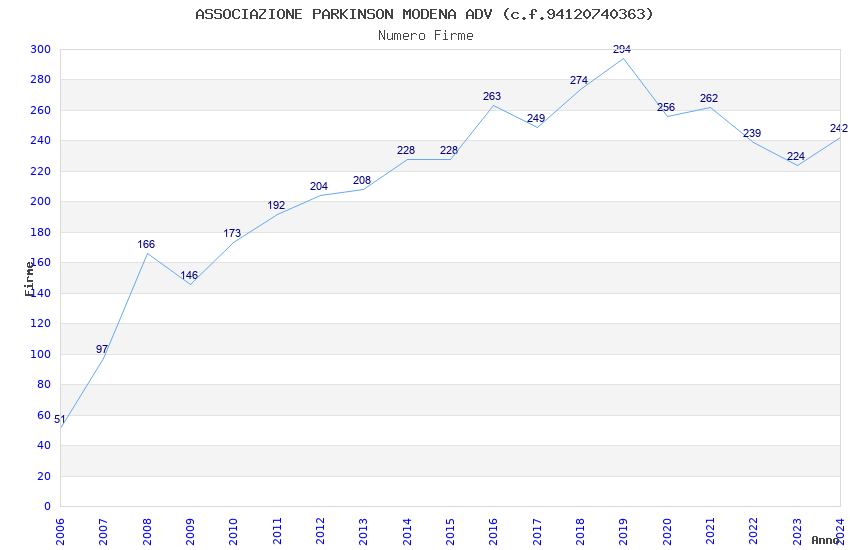Click the chart title ASSOCIAZIONE PARKINSON MODENA ADV
Viewport: 850px width, 550px height.
click(424, 14)
